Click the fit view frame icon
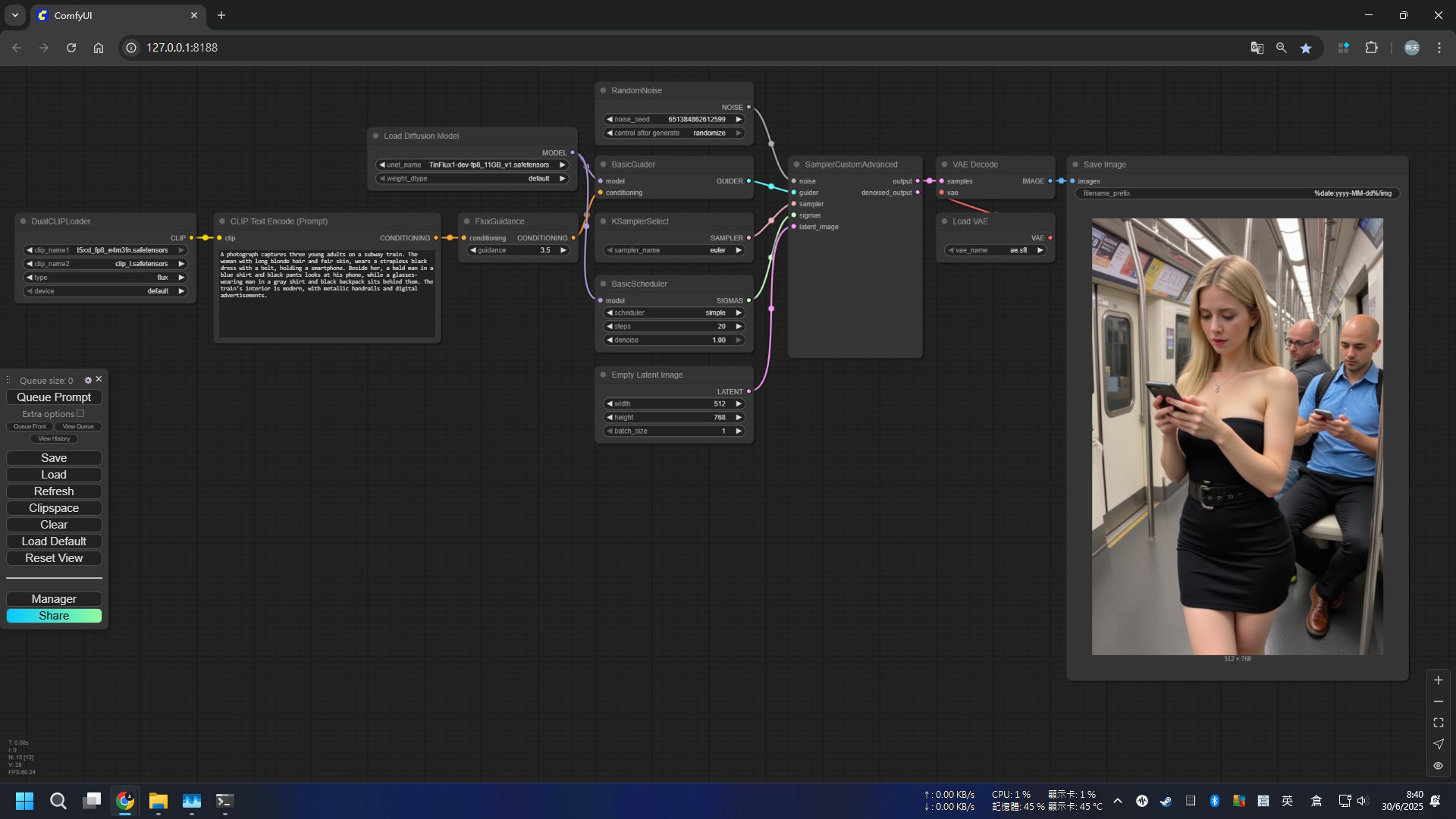1456x819 pixels. pyautogui.click(x=1438, y=723)
